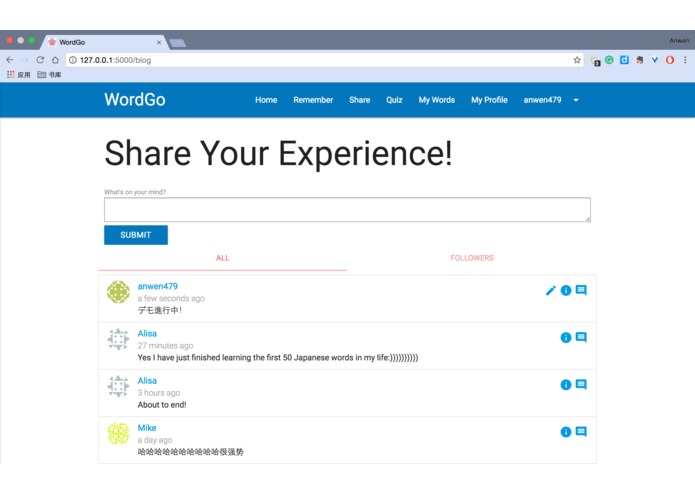Open anwen479's username link on the post
This screenshot has width=695, height=494.
157,286
